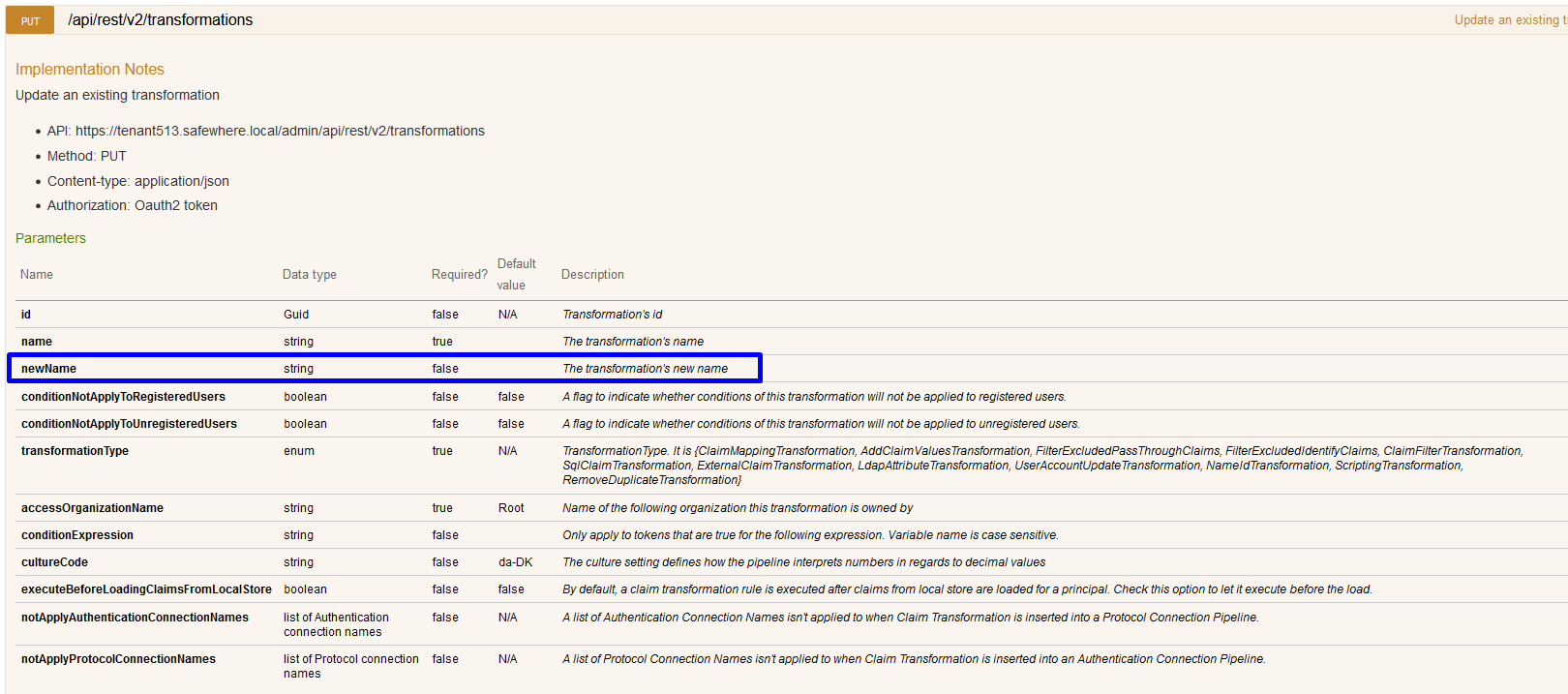
Task: Select the transformationType parameter name
Action: pyautogui.click(x=75, y=451)
